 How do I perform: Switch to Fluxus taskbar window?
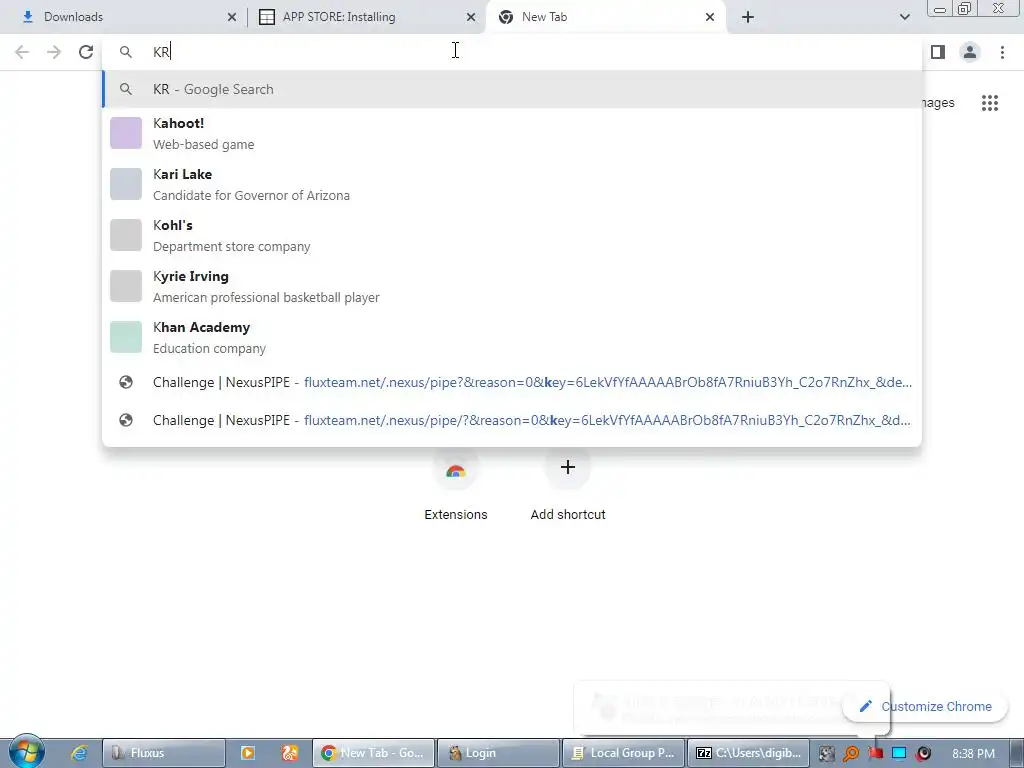[164, 753]
